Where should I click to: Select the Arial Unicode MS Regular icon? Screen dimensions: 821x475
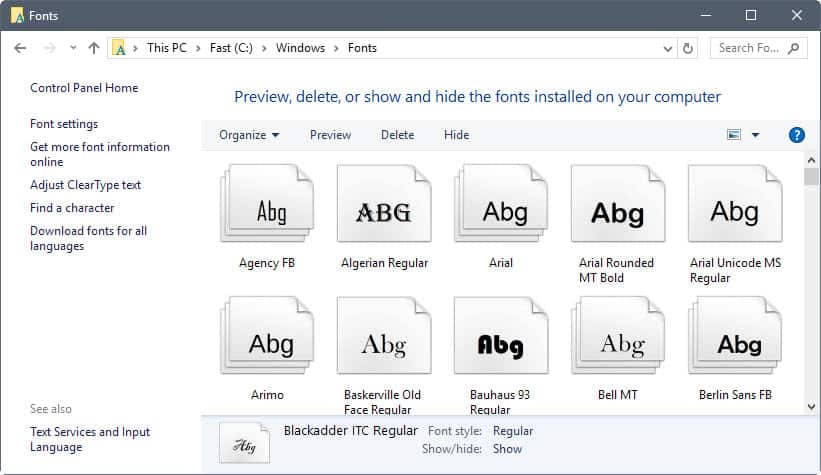tap(735, 203)
